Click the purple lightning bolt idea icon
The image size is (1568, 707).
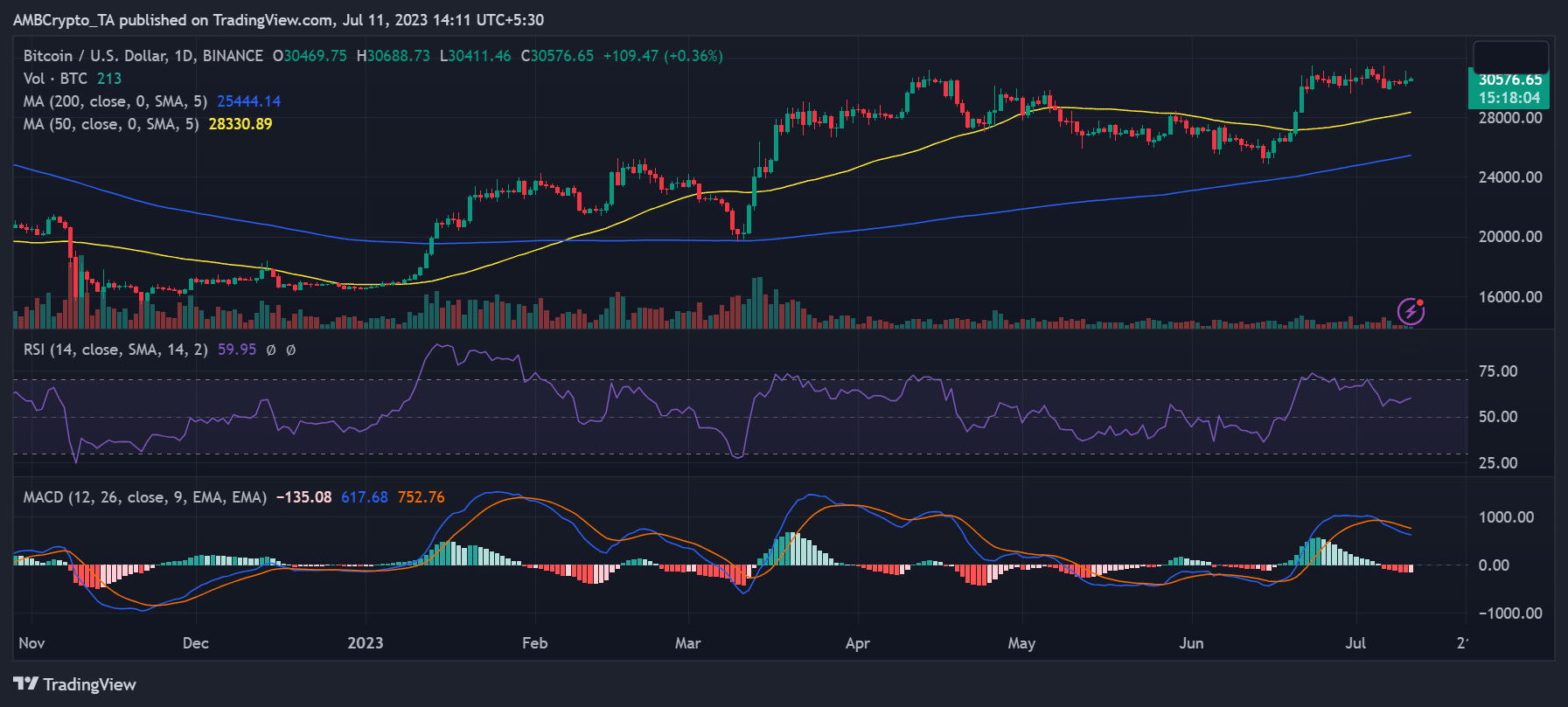point(1411,311)
